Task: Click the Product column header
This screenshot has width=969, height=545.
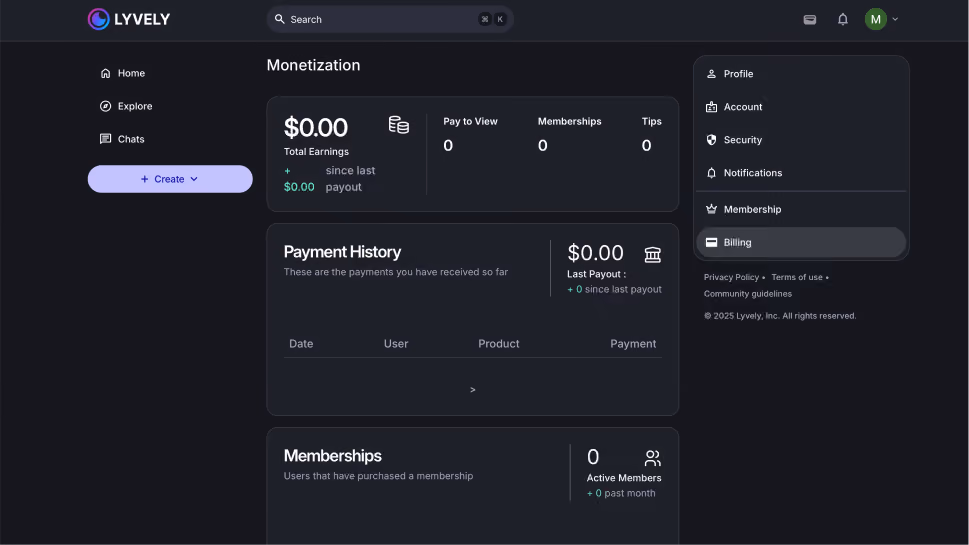Action: 499,344
